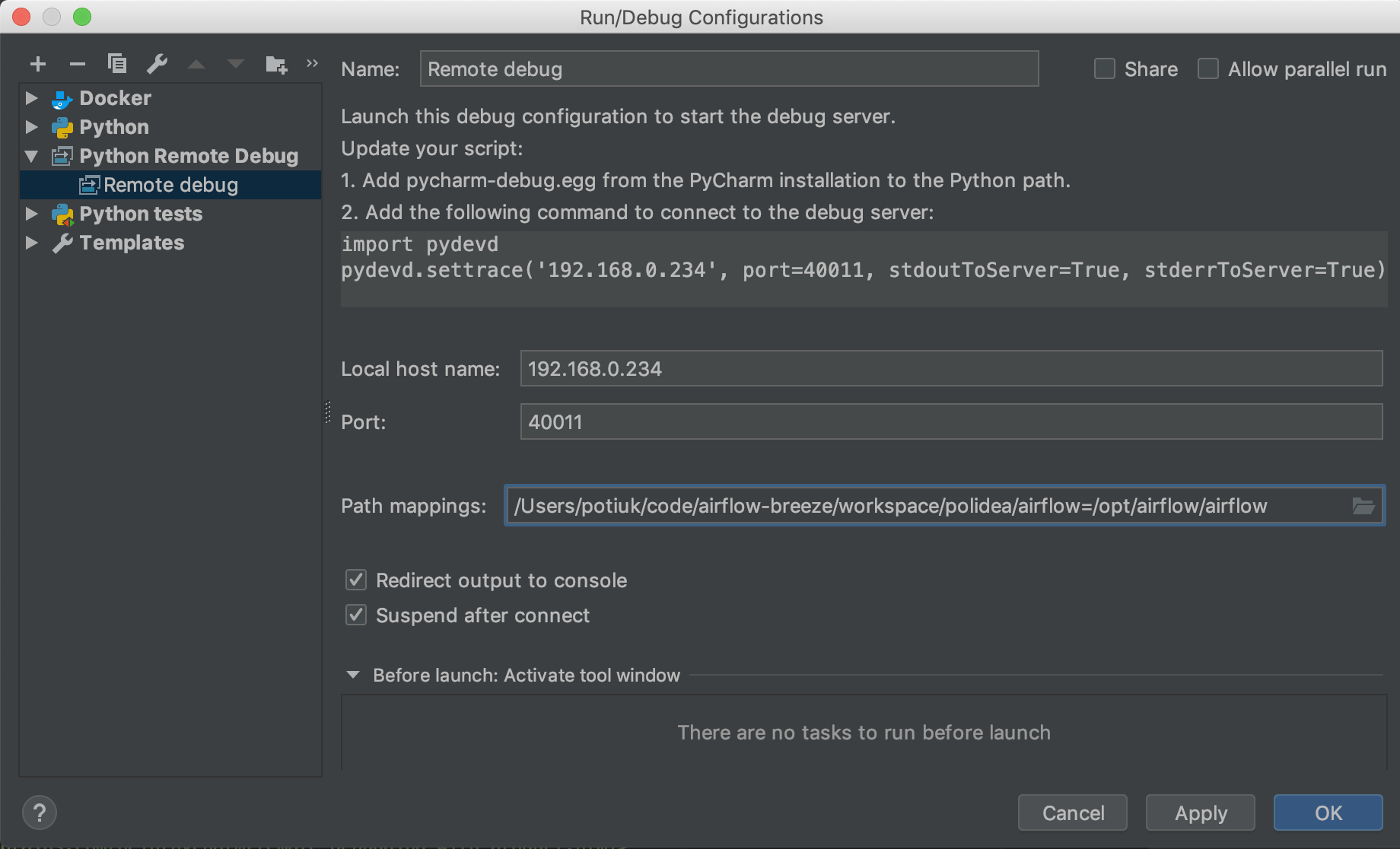Click the Python tests icon
The image size is (1400, 849).
[x=62, y=215]
